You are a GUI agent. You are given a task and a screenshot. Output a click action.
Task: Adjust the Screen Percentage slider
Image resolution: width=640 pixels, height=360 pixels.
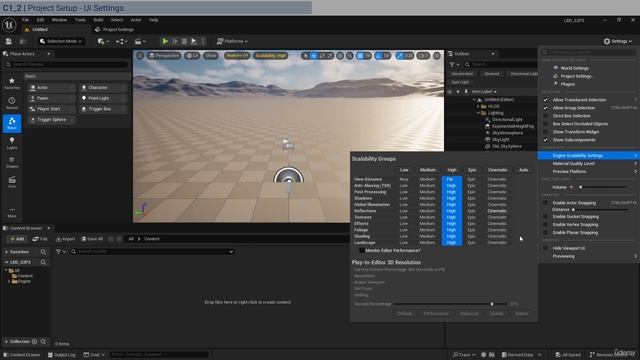[x=451, y=304]
